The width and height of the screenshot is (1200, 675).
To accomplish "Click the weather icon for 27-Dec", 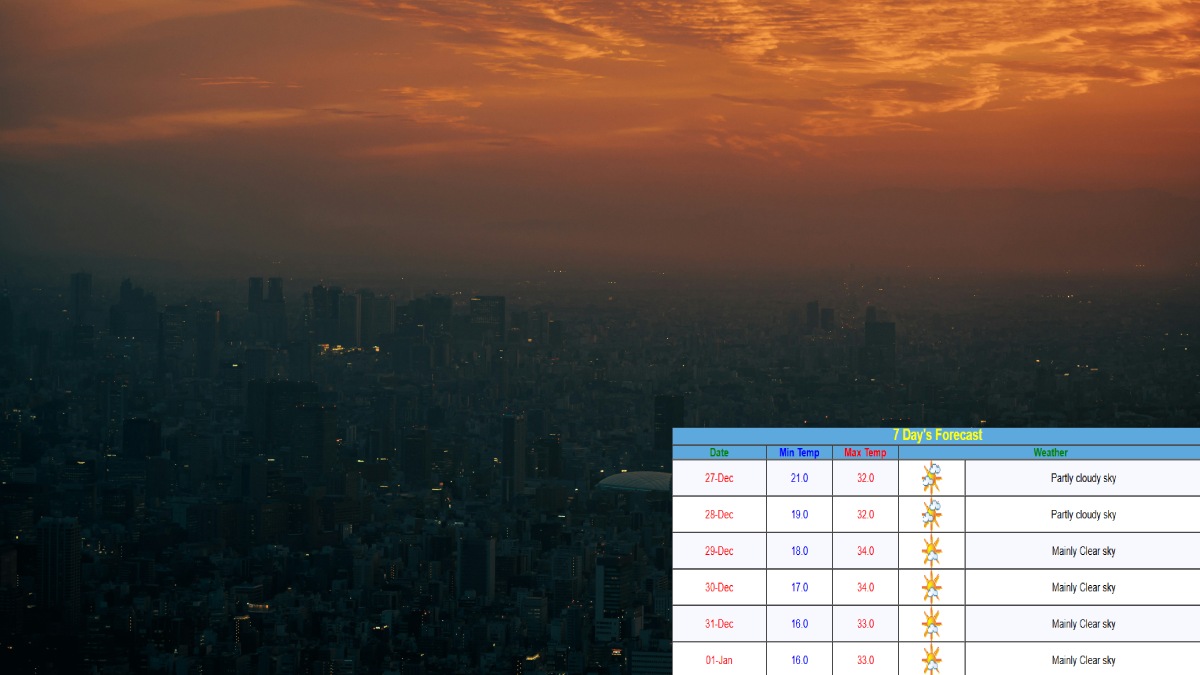I will [x=931, y=478].
